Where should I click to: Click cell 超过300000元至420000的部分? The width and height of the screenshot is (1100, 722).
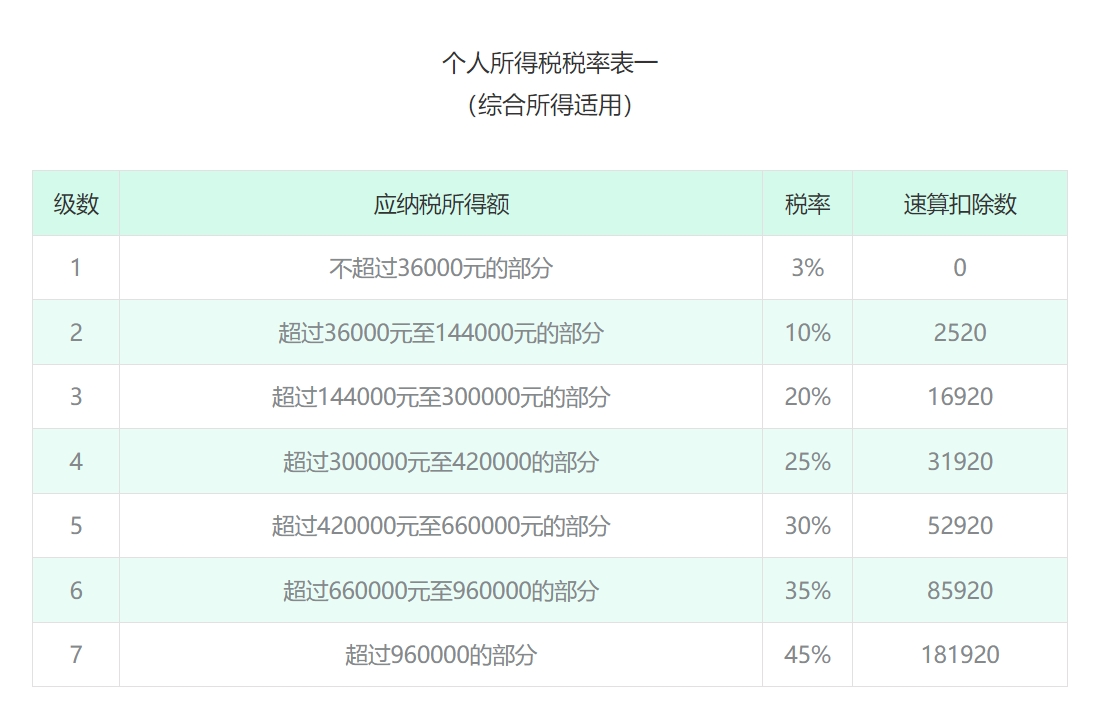click(441, 462)
